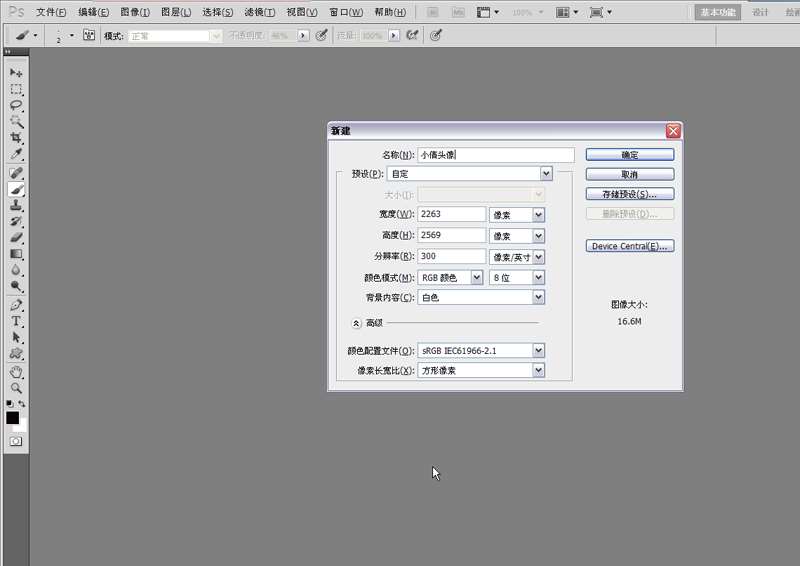800x566 pixels.
Task: Click the black foreground color swatch
Action: [12, 417]
